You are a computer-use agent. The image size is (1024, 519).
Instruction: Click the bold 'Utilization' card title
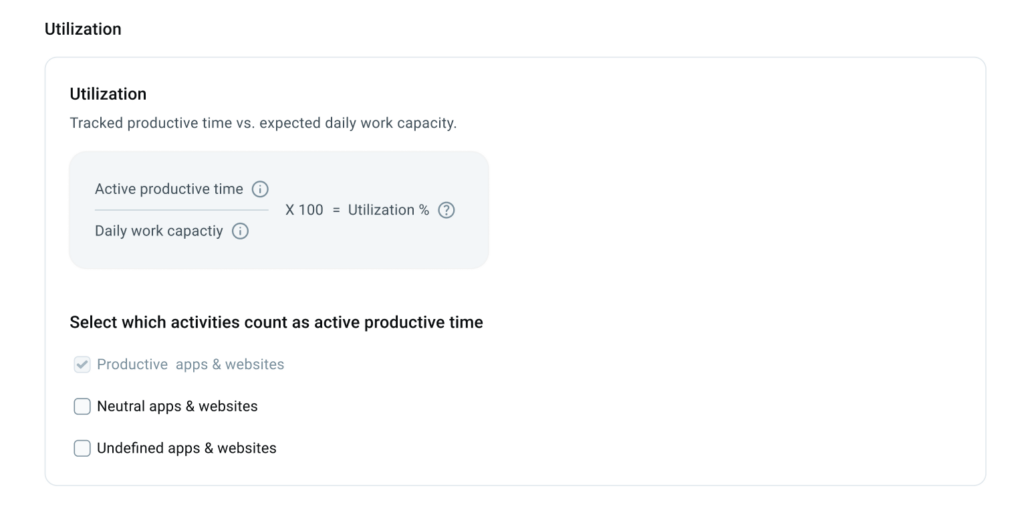[x=108, y=94]
